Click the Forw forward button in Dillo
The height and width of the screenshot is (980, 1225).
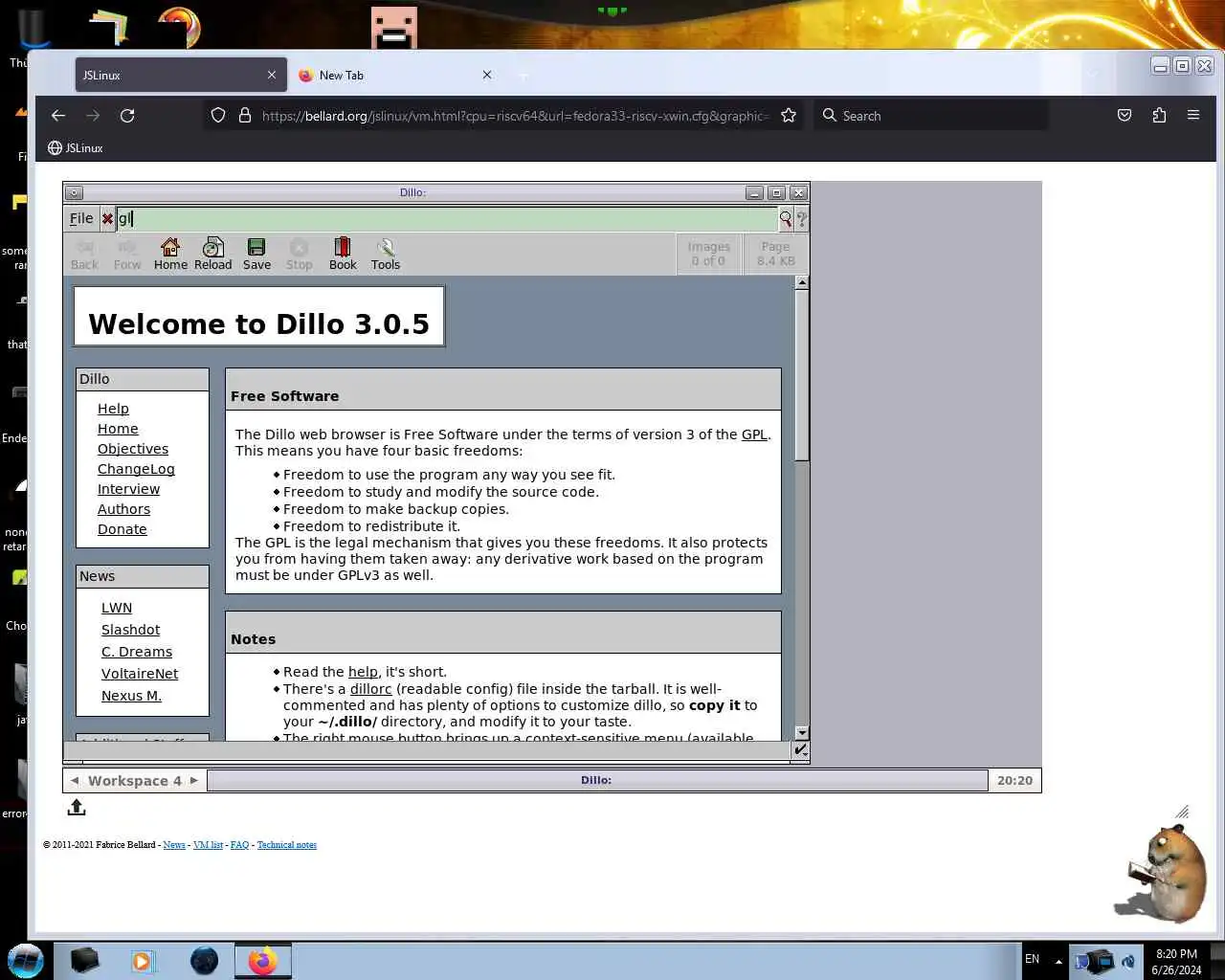click(x=127, y=254)
